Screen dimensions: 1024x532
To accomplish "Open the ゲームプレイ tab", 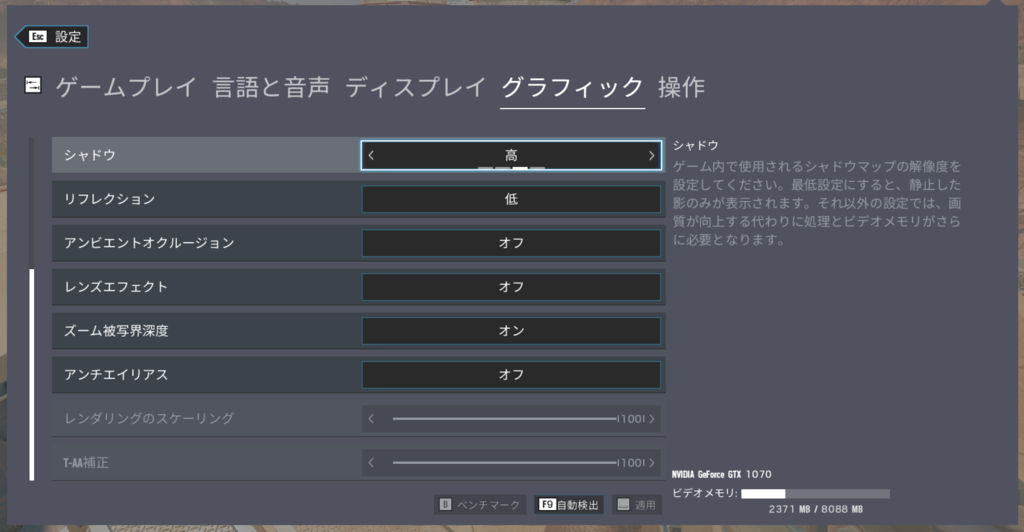I will [x=126, y=87].
